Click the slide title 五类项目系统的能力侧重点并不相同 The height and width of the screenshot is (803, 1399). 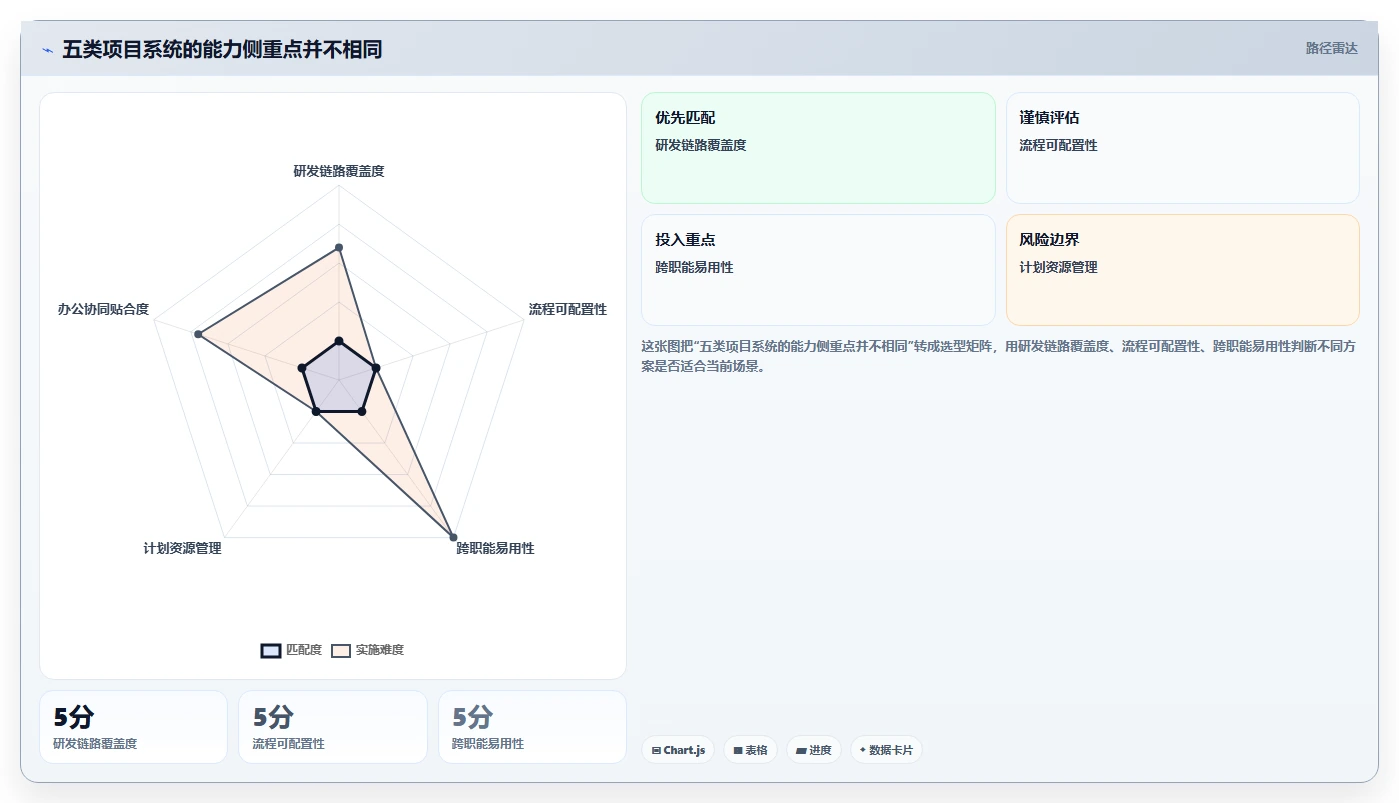point(222,49)
